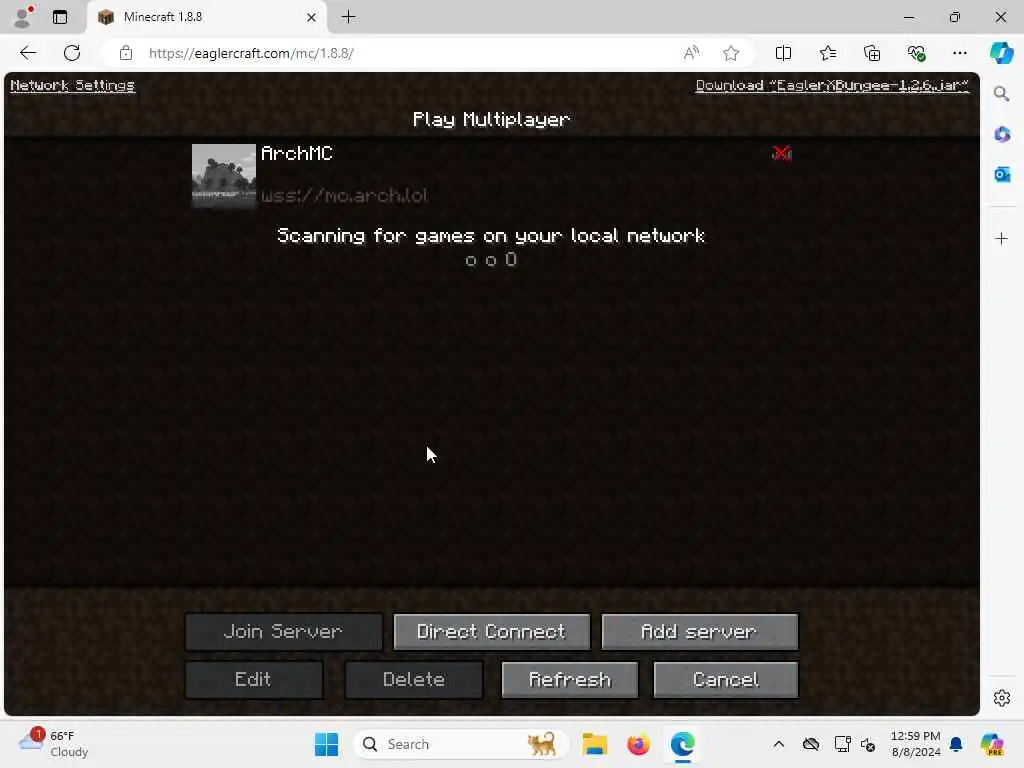Select the ArchMC server thumbnail

pos(223,176)
